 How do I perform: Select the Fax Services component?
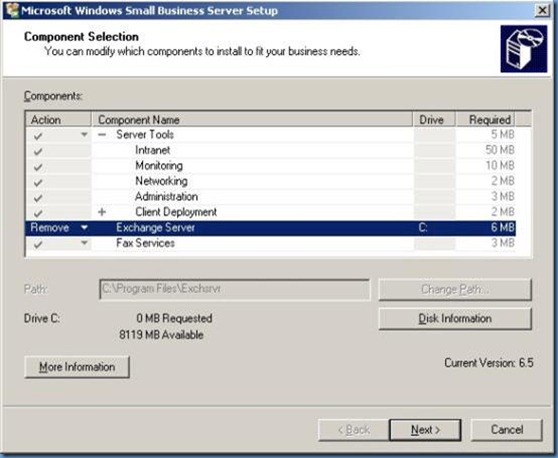[x=145, y=243]
